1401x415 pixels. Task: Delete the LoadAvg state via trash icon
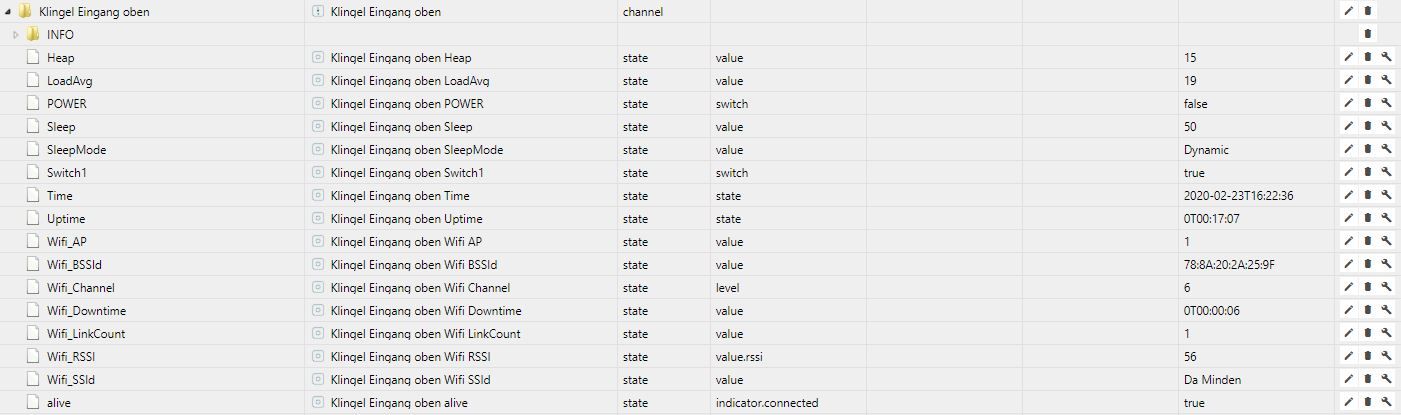tap(1368, 80)
